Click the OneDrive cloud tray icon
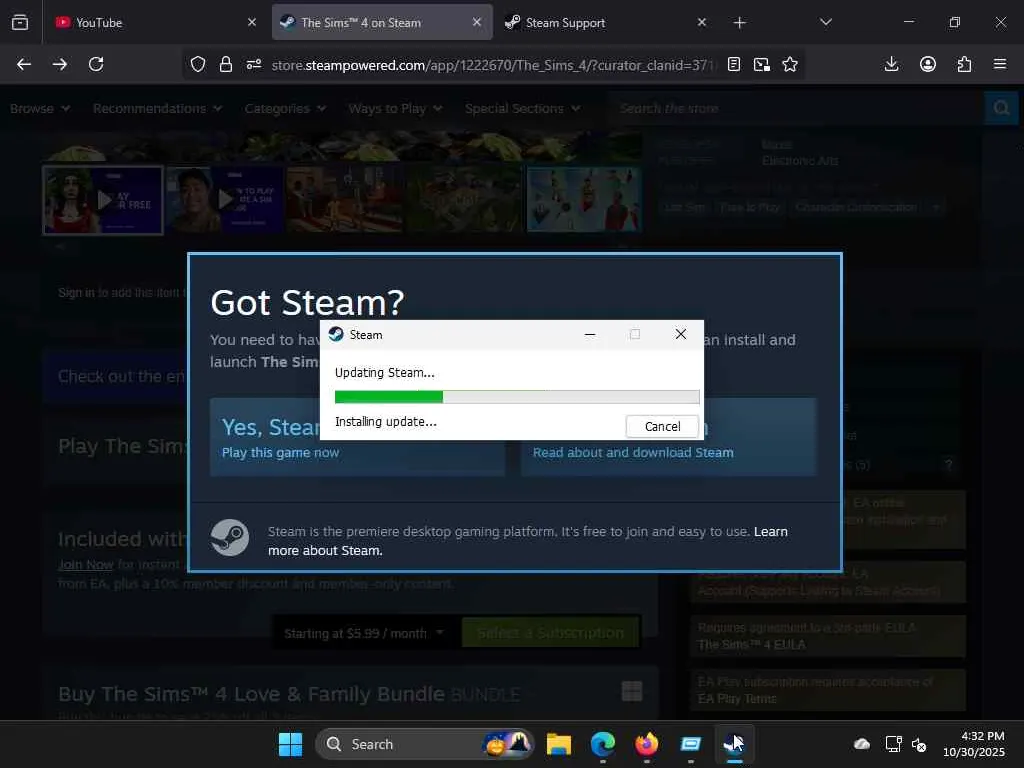 tap(862, 744)
